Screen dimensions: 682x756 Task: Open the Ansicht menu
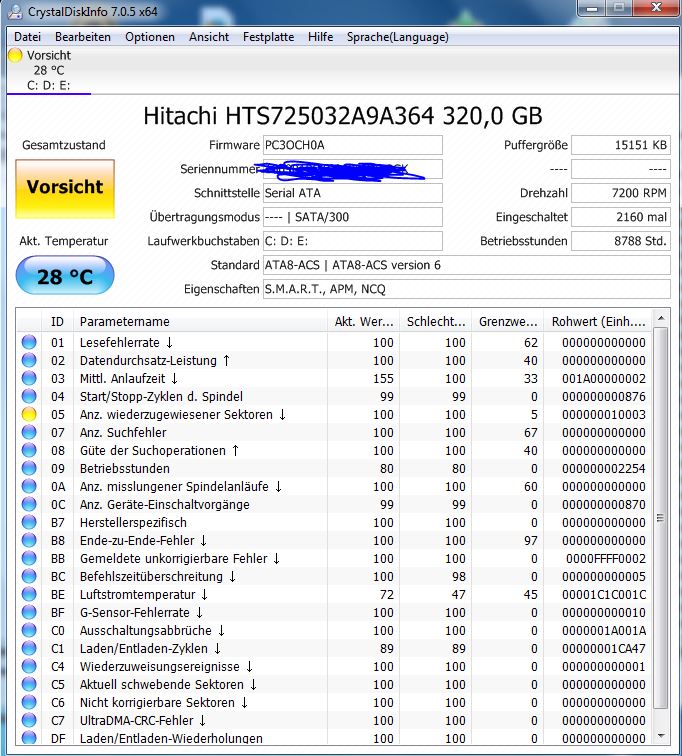[209, 37]
